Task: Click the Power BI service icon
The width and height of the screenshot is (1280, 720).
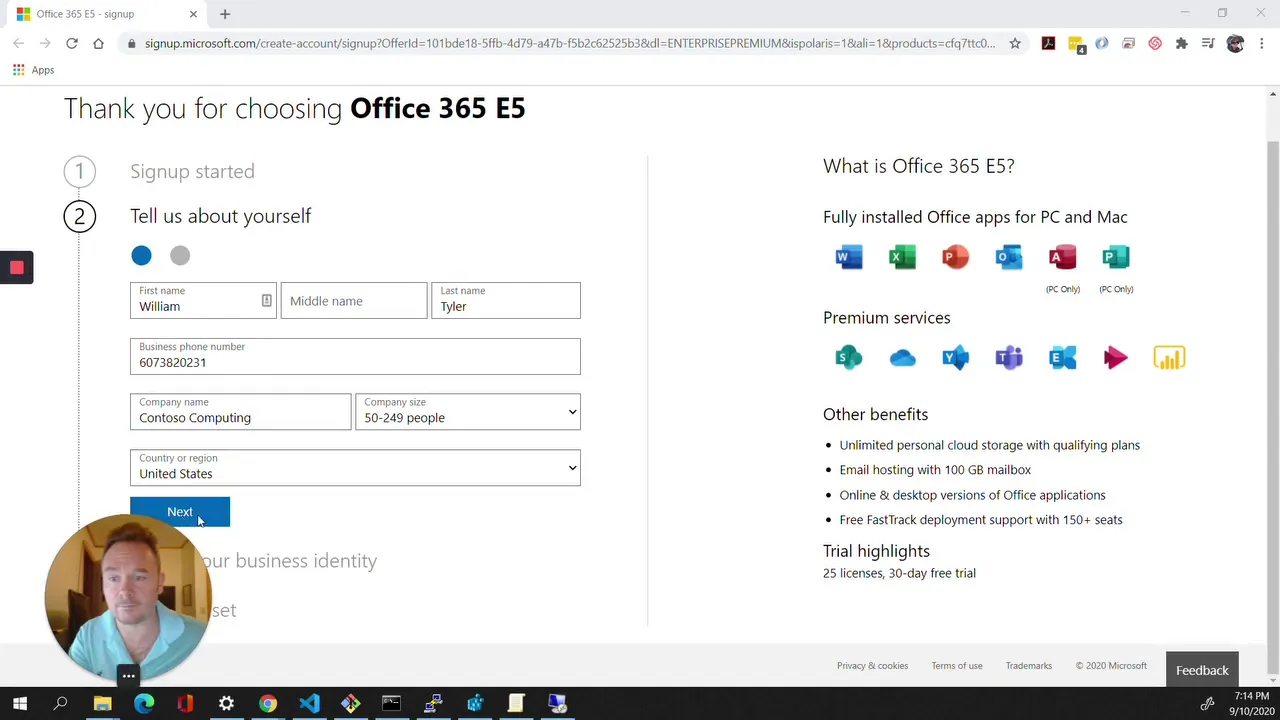Action: click(x=1169, y=357)
